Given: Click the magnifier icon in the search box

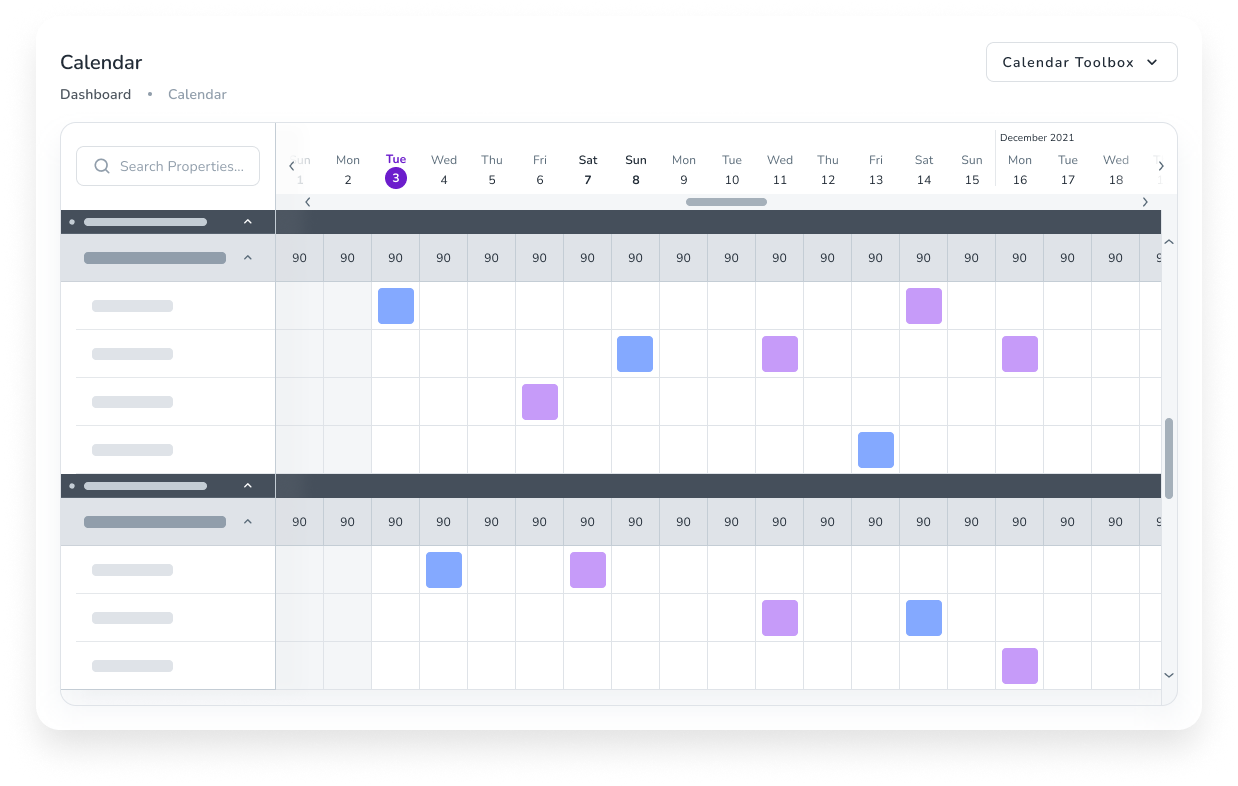Looking at the screenshot, I should click(102, 166).
